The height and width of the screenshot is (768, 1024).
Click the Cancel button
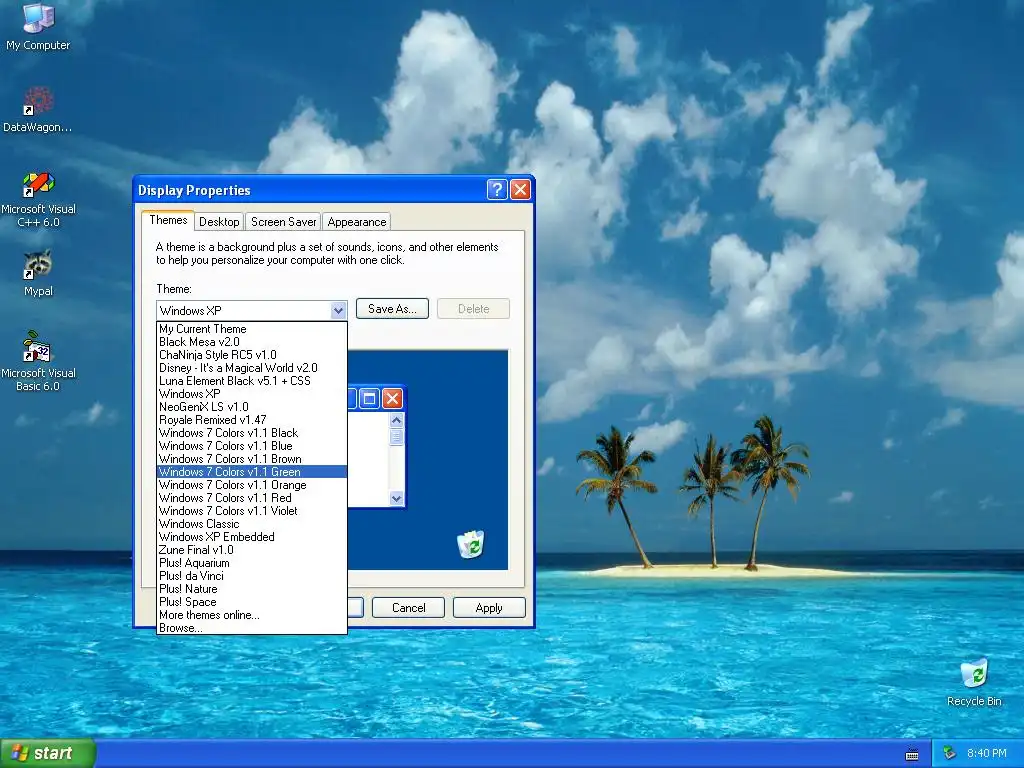(408, 607)
